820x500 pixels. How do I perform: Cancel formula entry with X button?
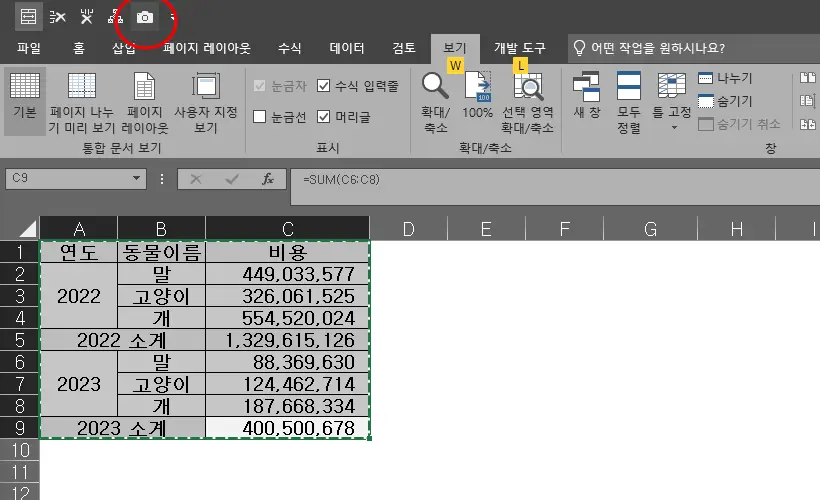tap(196, 179)
